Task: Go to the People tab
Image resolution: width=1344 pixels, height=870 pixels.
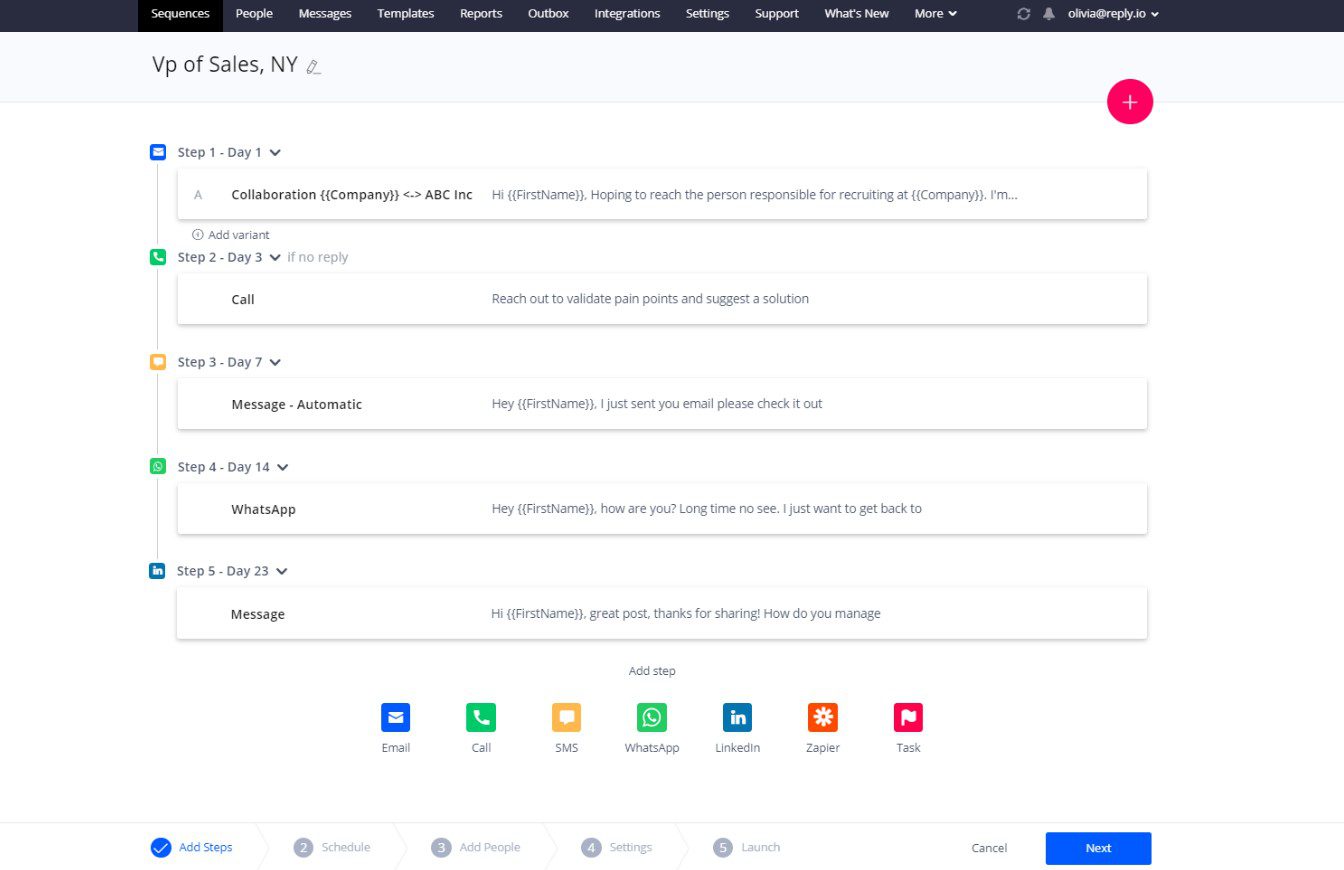Action: [x=254, y=14]
